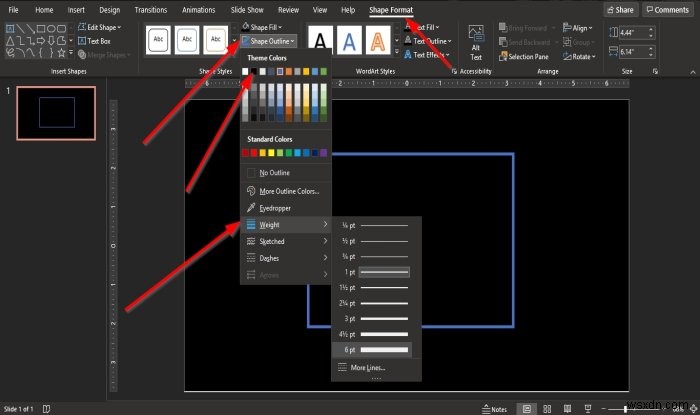
Task: Apply the blue WordArt style A
Action: [349, 41]
